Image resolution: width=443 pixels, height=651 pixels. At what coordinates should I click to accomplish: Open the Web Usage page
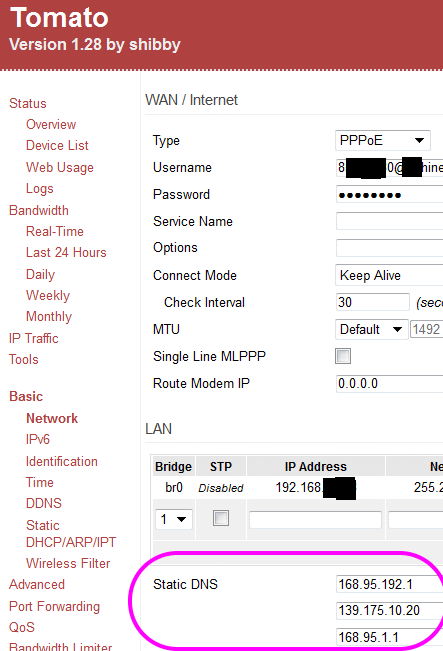coord(60,167)
